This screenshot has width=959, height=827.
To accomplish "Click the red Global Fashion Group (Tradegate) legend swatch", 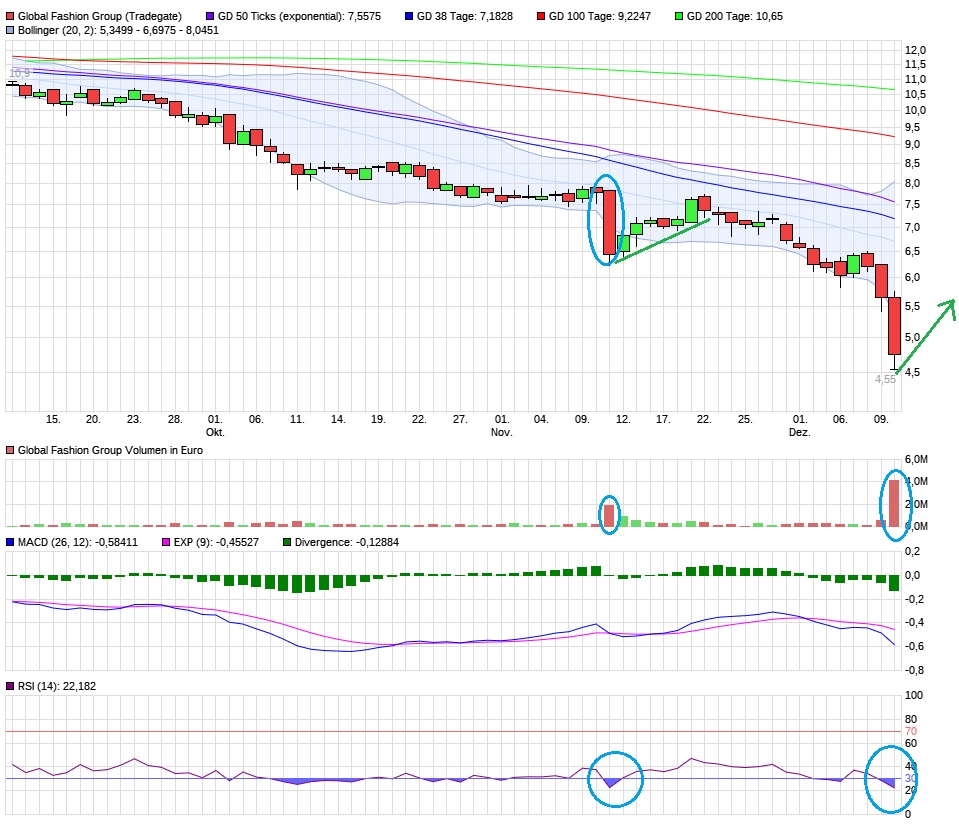I will coord(10,17).
